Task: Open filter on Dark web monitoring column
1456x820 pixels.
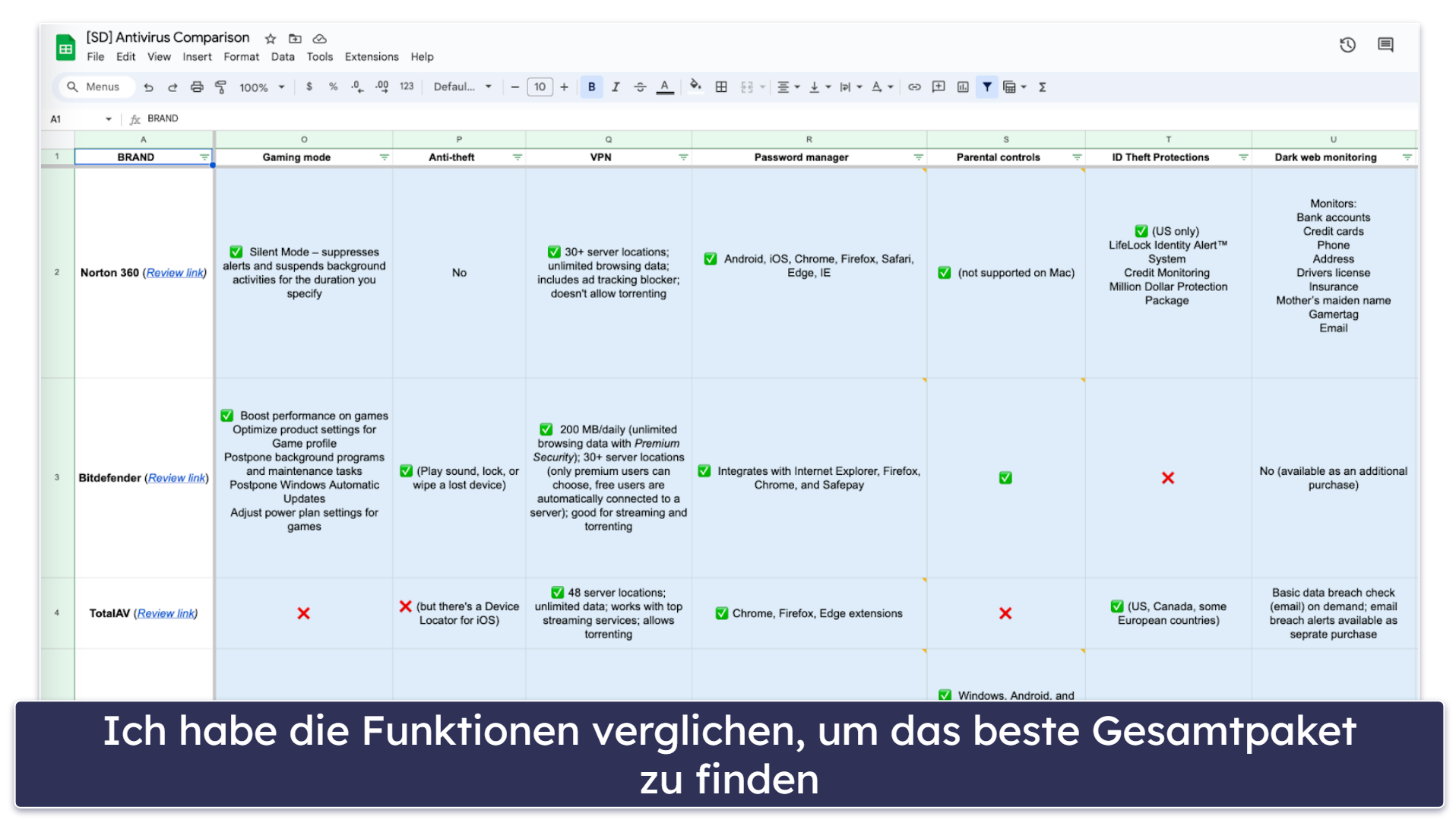Action: point(1407,157)
